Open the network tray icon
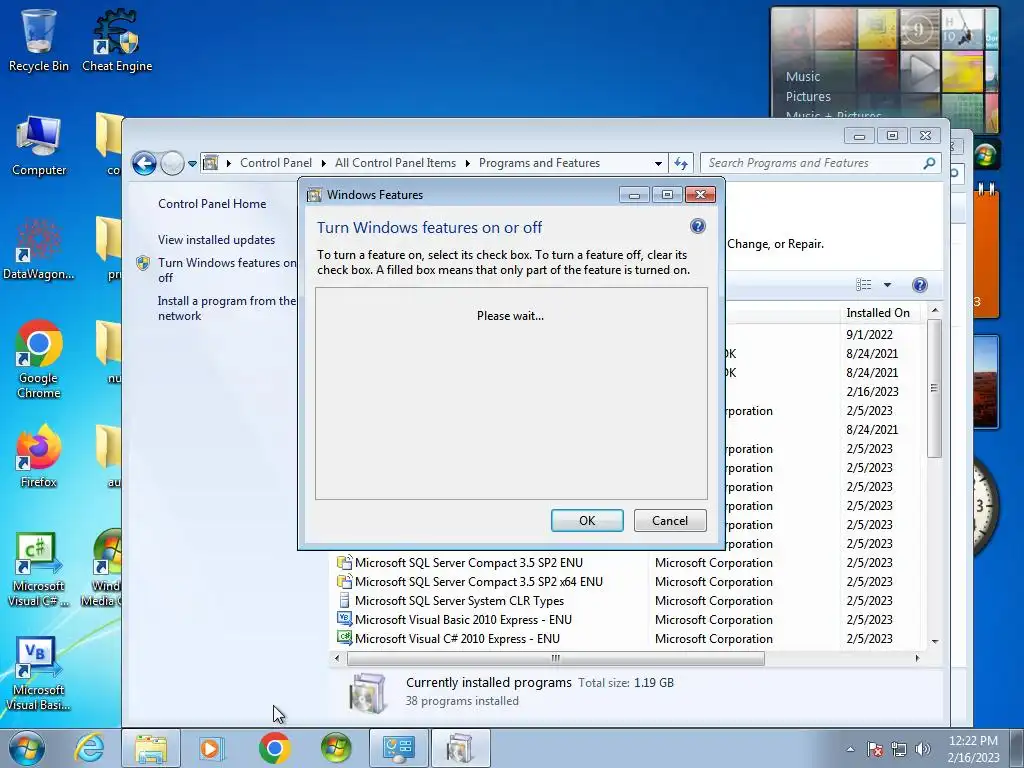This screenshot has width=1024, height=768. pos(899,749)
